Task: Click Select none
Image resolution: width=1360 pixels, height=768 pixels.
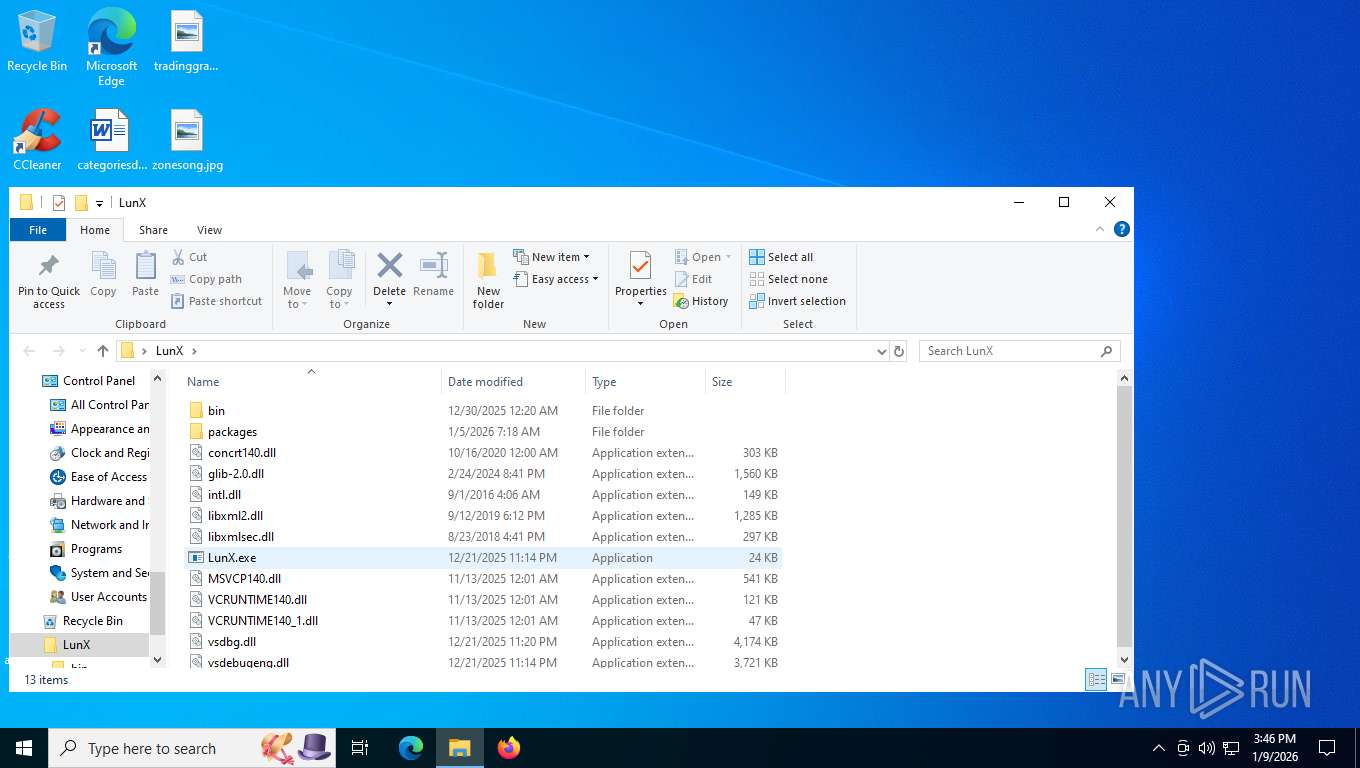Action: pyautogui.click(x=788, y=279)
